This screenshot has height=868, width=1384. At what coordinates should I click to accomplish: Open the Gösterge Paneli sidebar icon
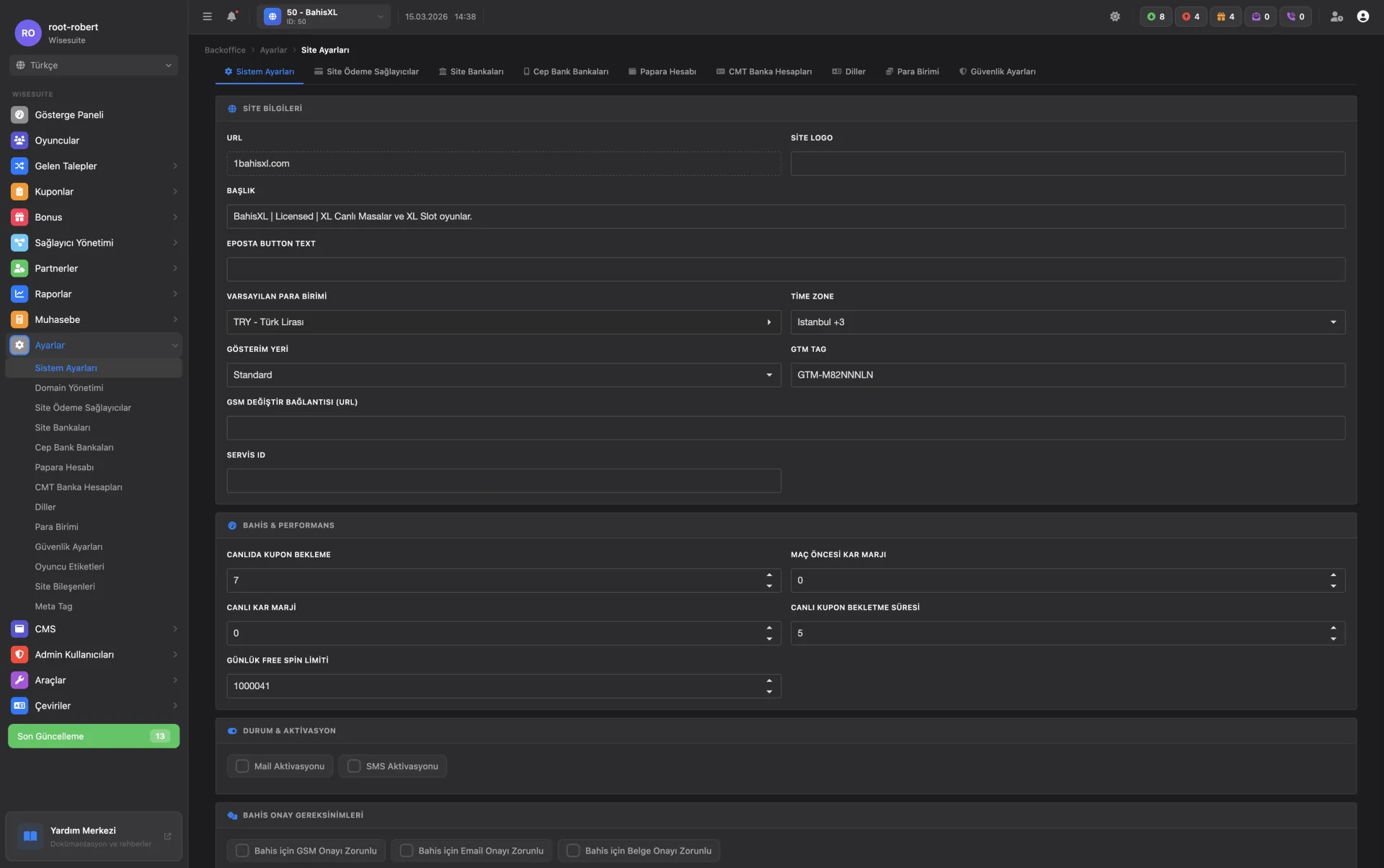[19, 115]
